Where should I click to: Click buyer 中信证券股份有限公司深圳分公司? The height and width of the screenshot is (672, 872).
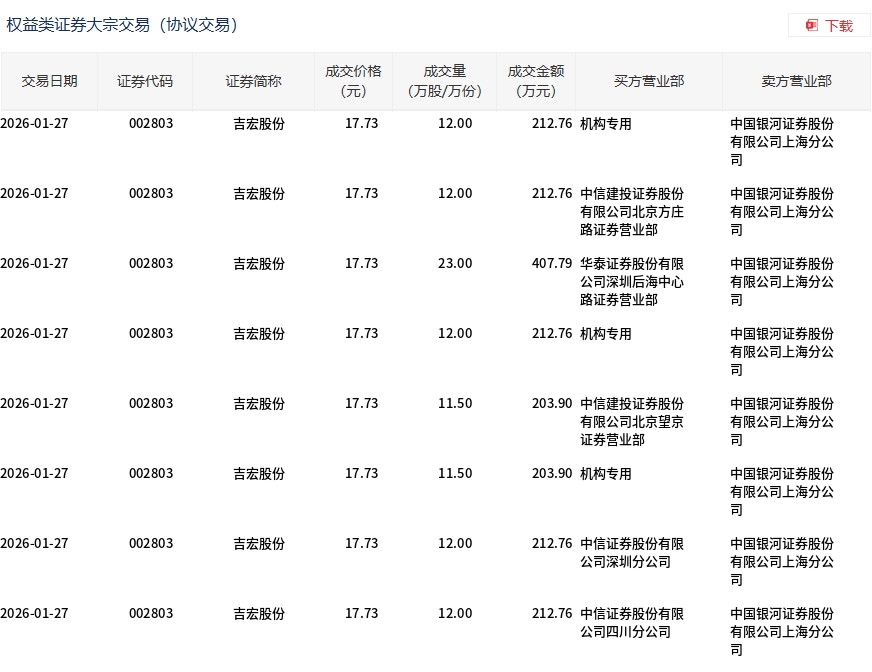click(632, 552)
